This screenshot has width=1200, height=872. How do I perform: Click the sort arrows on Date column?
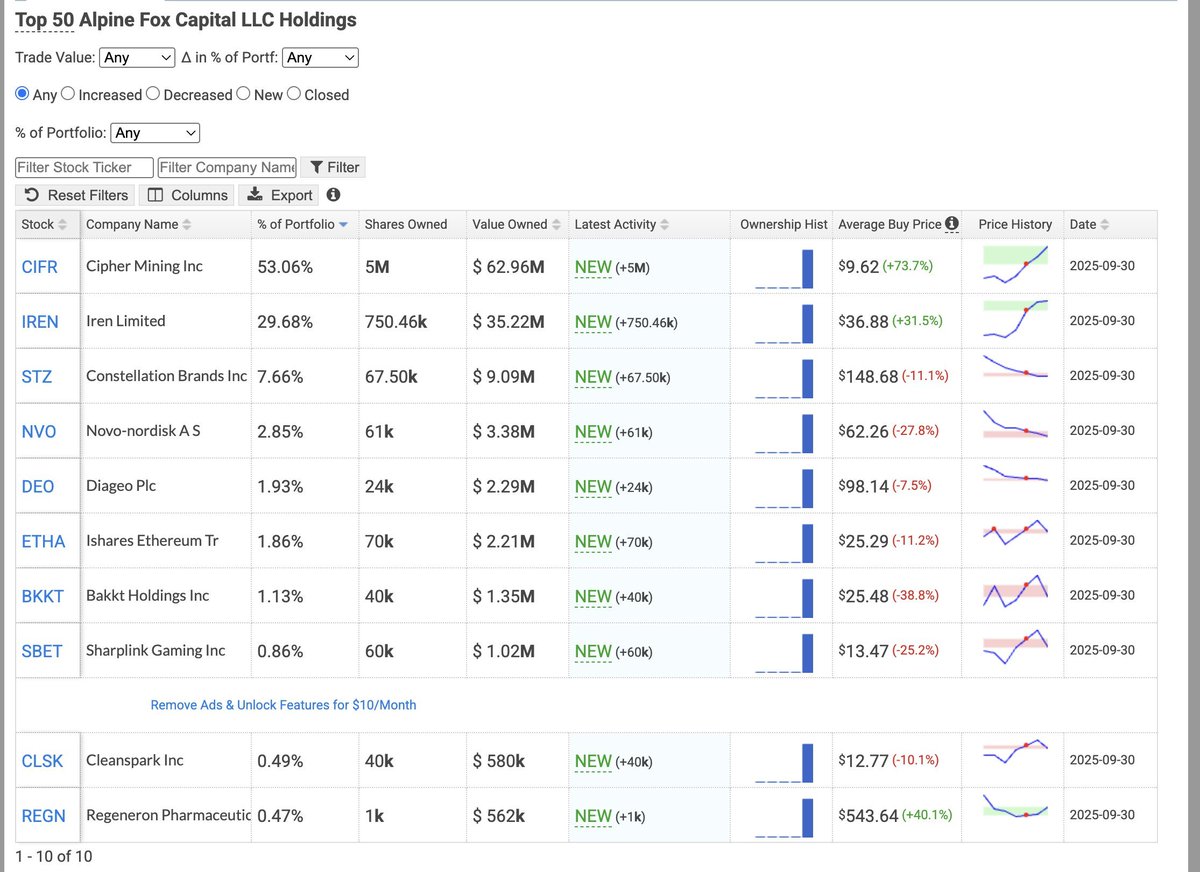pos(1105,225)
